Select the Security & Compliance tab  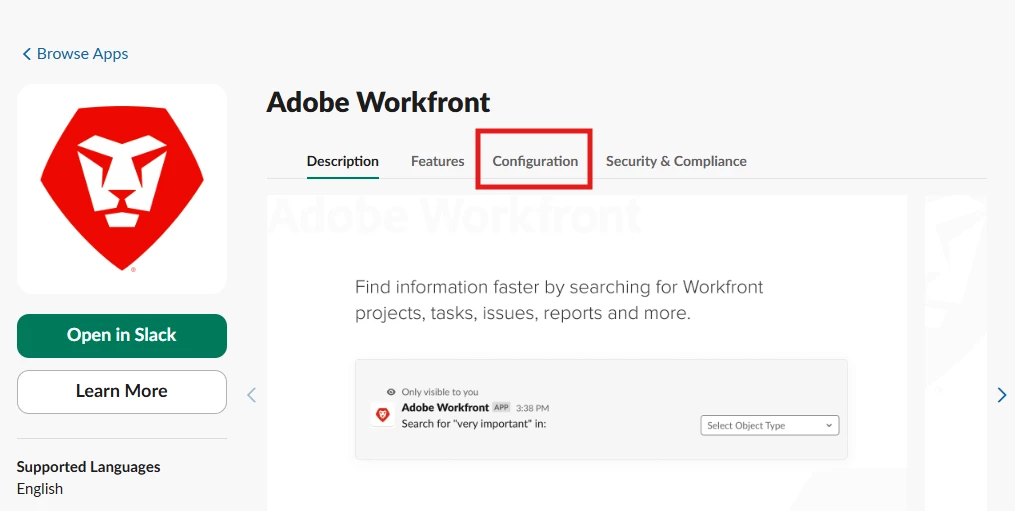pos(676,161)
